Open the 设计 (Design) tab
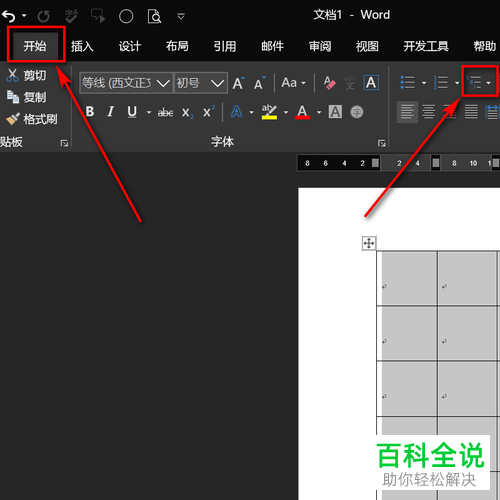The width and height of the screenshot is (500, 500). (130, 46)
